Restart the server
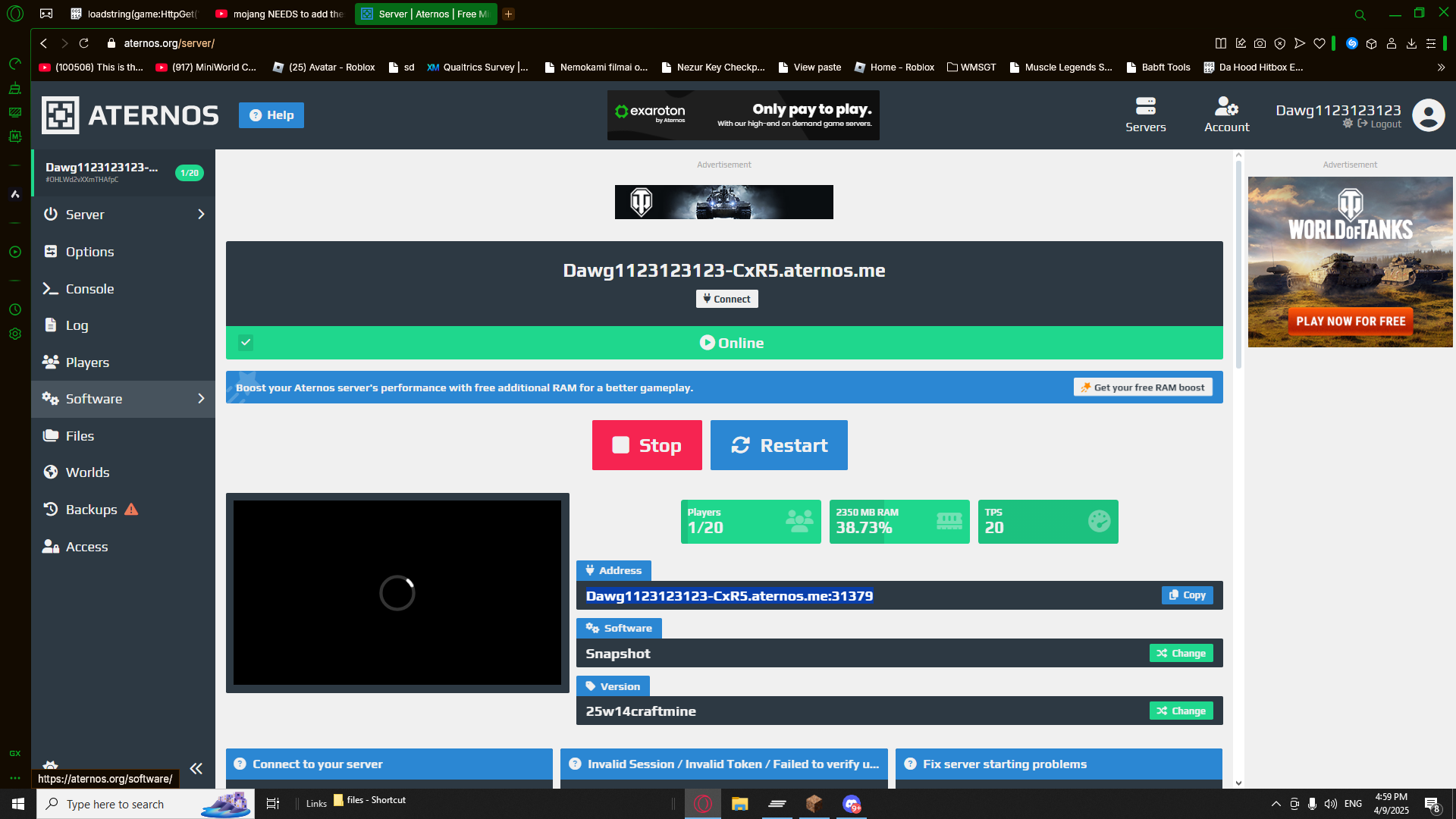The image size is (1456, 819). click(x=779, y=445)
